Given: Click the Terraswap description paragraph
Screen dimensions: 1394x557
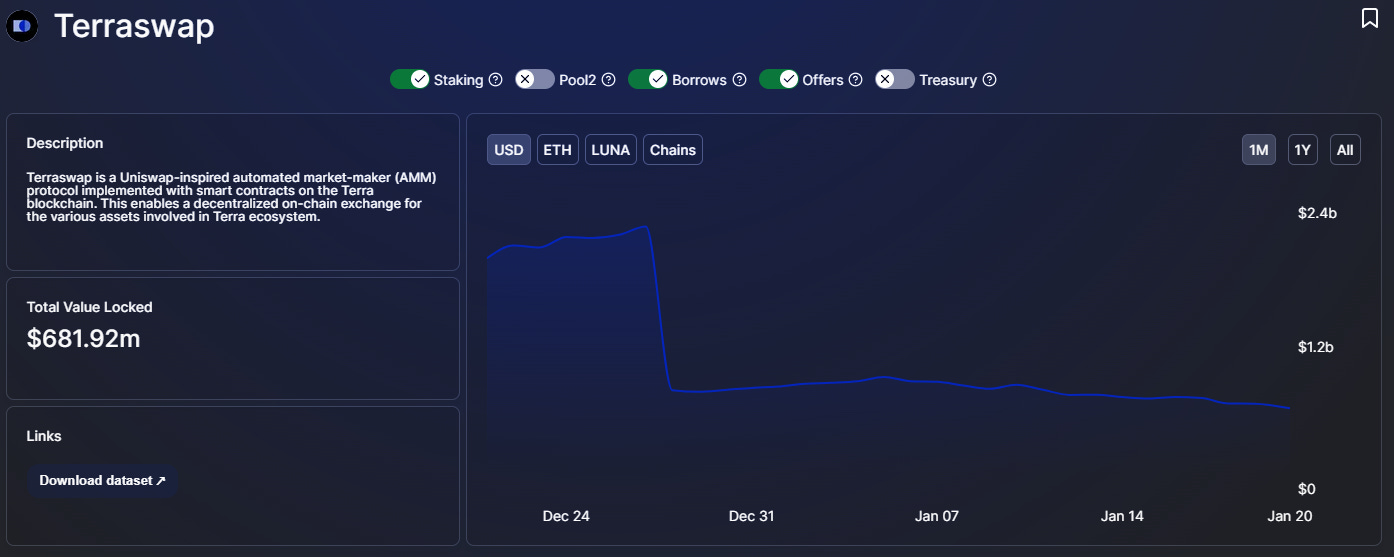Looking at the screenshot, I should (x=232, y=197).
